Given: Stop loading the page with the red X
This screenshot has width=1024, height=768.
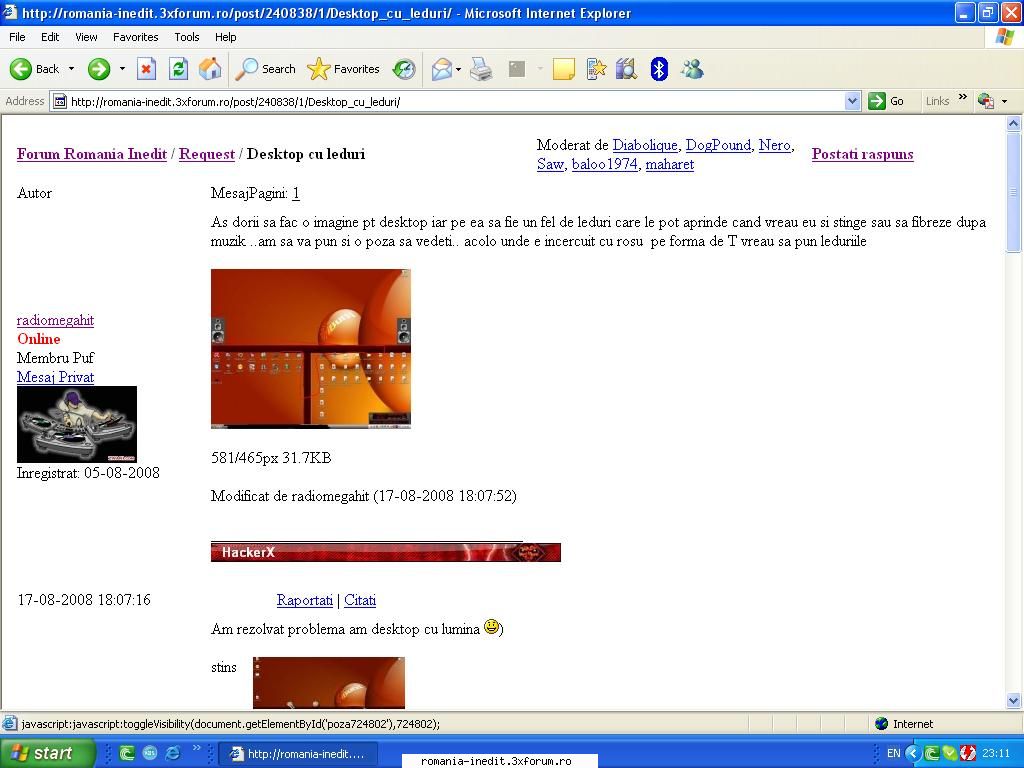Looking at the screenshot, I should [146, 69].
